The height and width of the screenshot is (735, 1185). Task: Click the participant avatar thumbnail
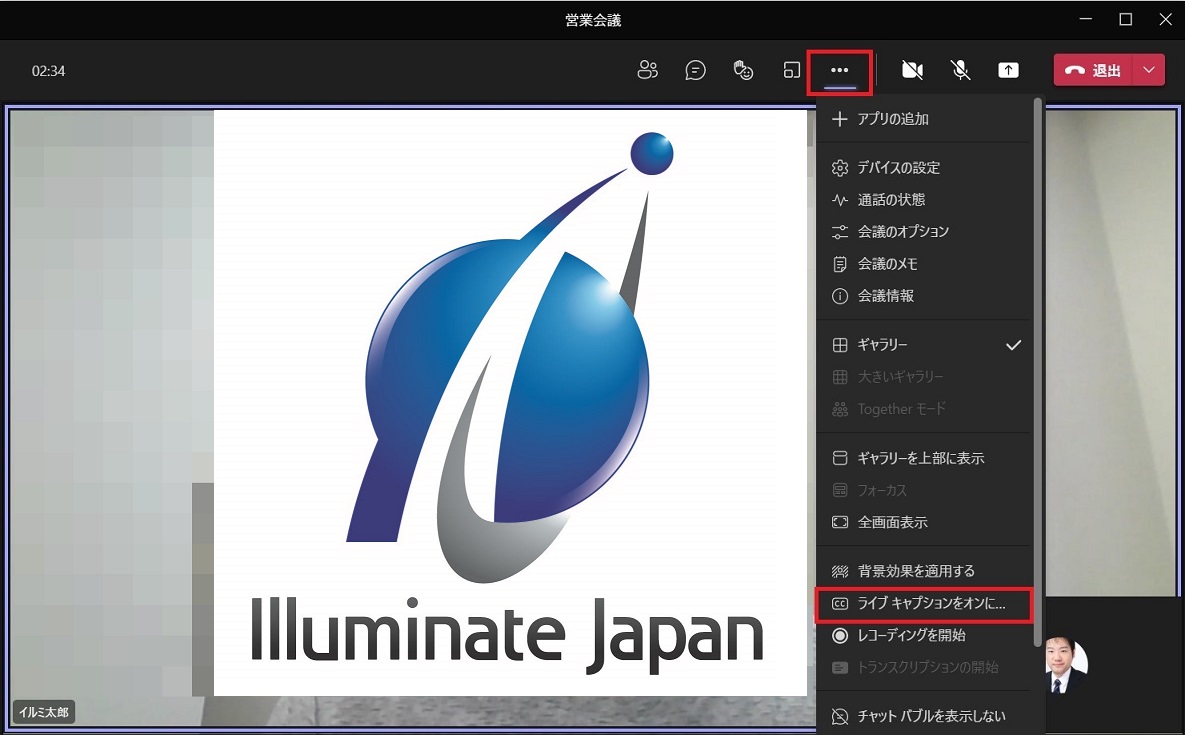click(x=1066, y=666)
